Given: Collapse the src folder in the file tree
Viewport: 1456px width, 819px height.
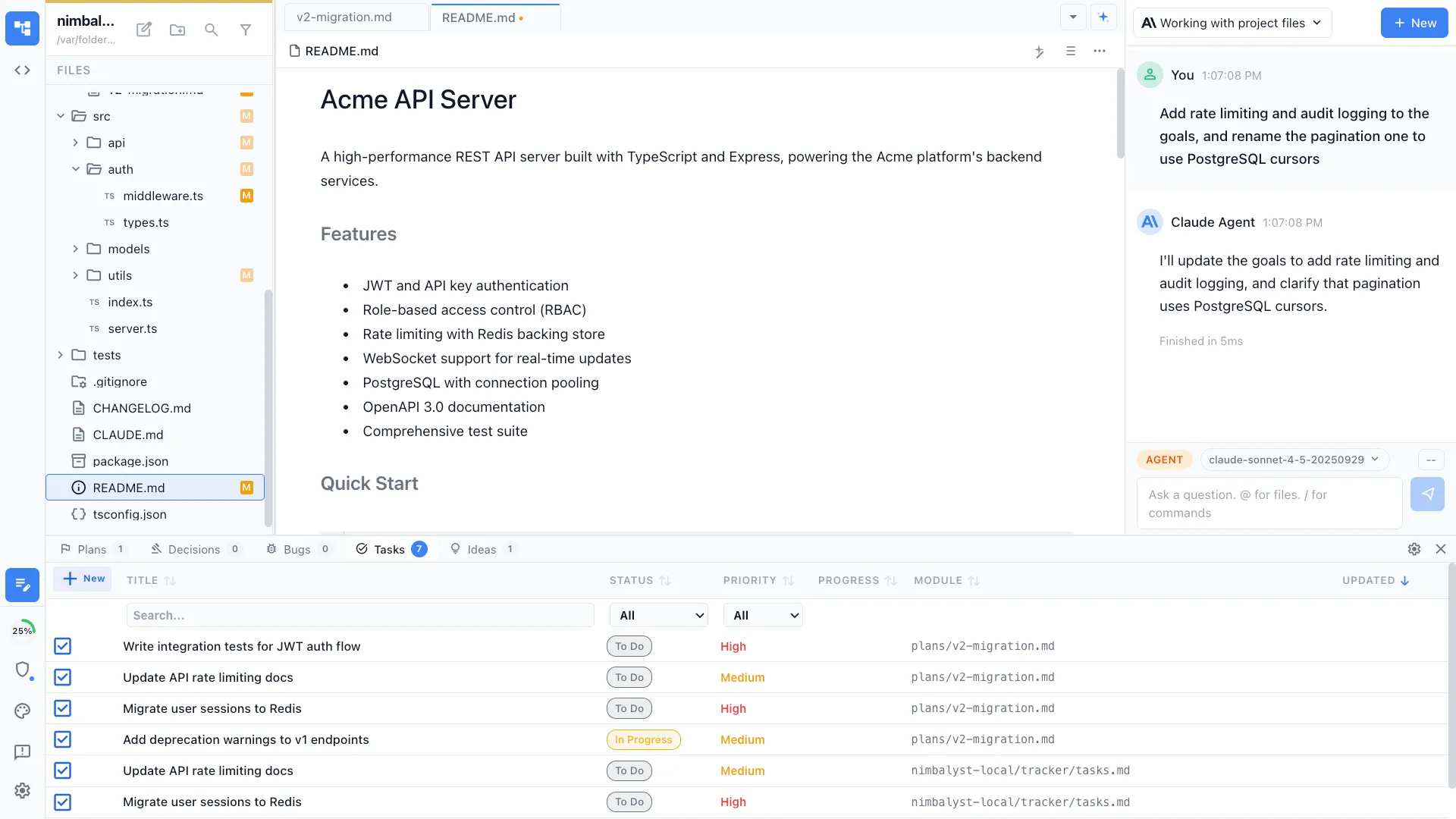Looking at the screenshot, I should 60,116.
